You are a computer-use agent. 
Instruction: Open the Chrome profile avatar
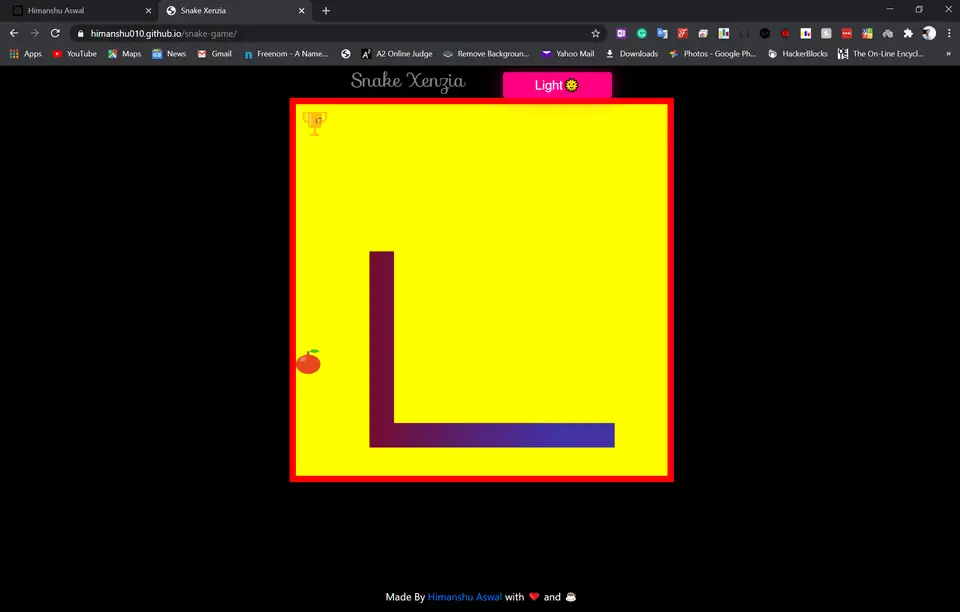(x=929, y=33)
